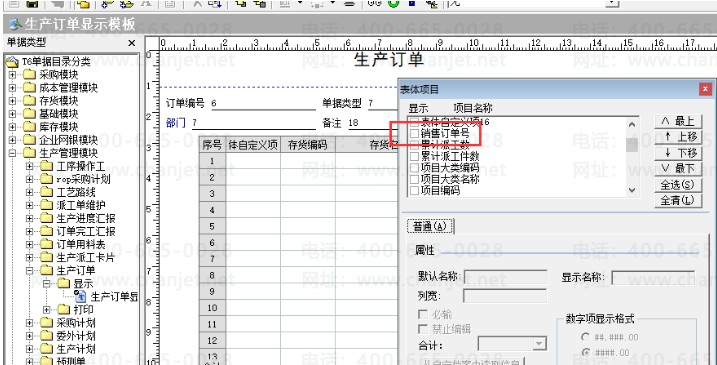
Task: Click the 备注 field on the form
Action: click(373, 123)
